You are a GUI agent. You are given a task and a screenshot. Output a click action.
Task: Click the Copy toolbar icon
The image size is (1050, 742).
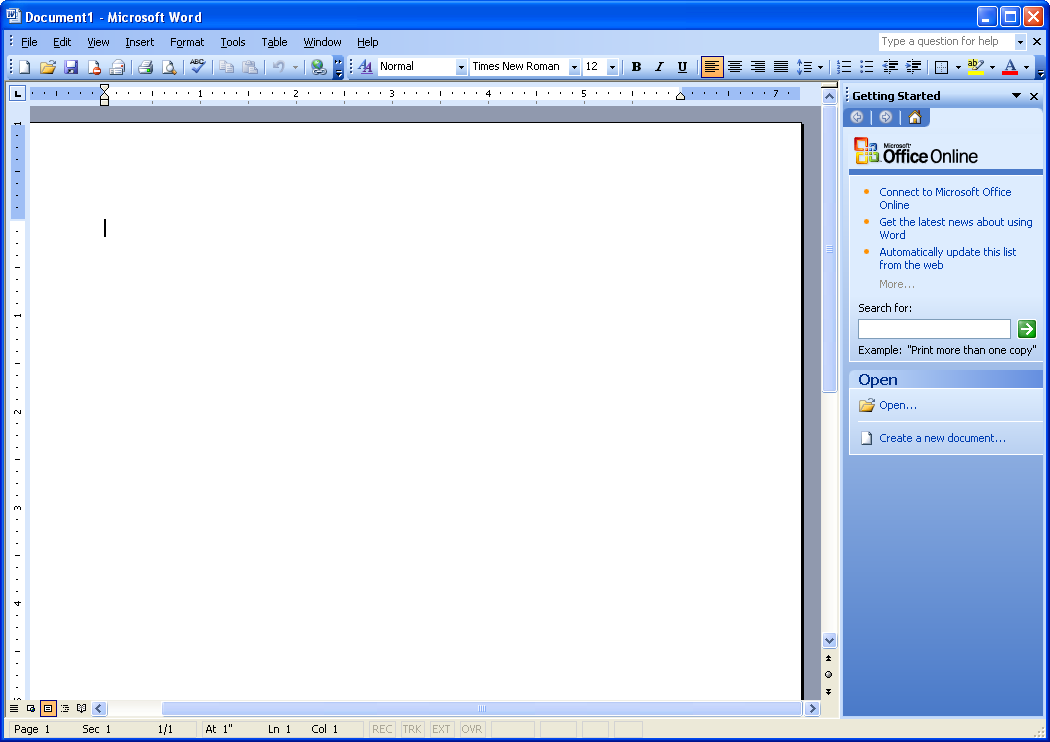[226, 67]
